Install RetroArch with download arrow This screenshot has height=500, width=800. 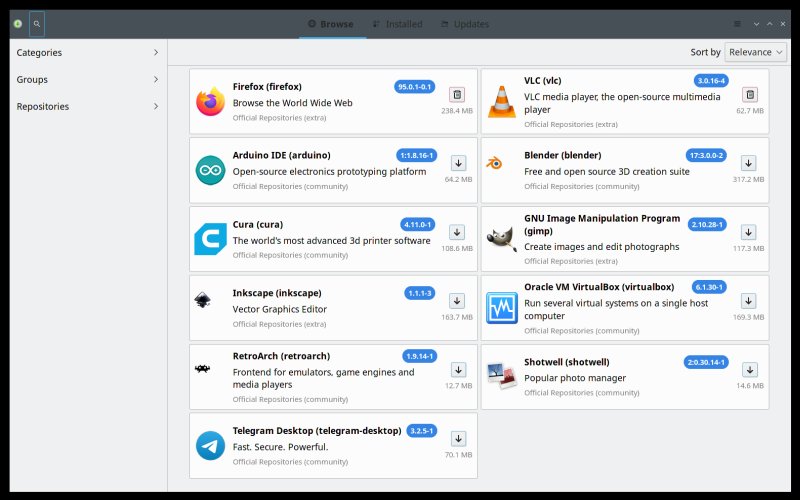click(x=458, y=370)
